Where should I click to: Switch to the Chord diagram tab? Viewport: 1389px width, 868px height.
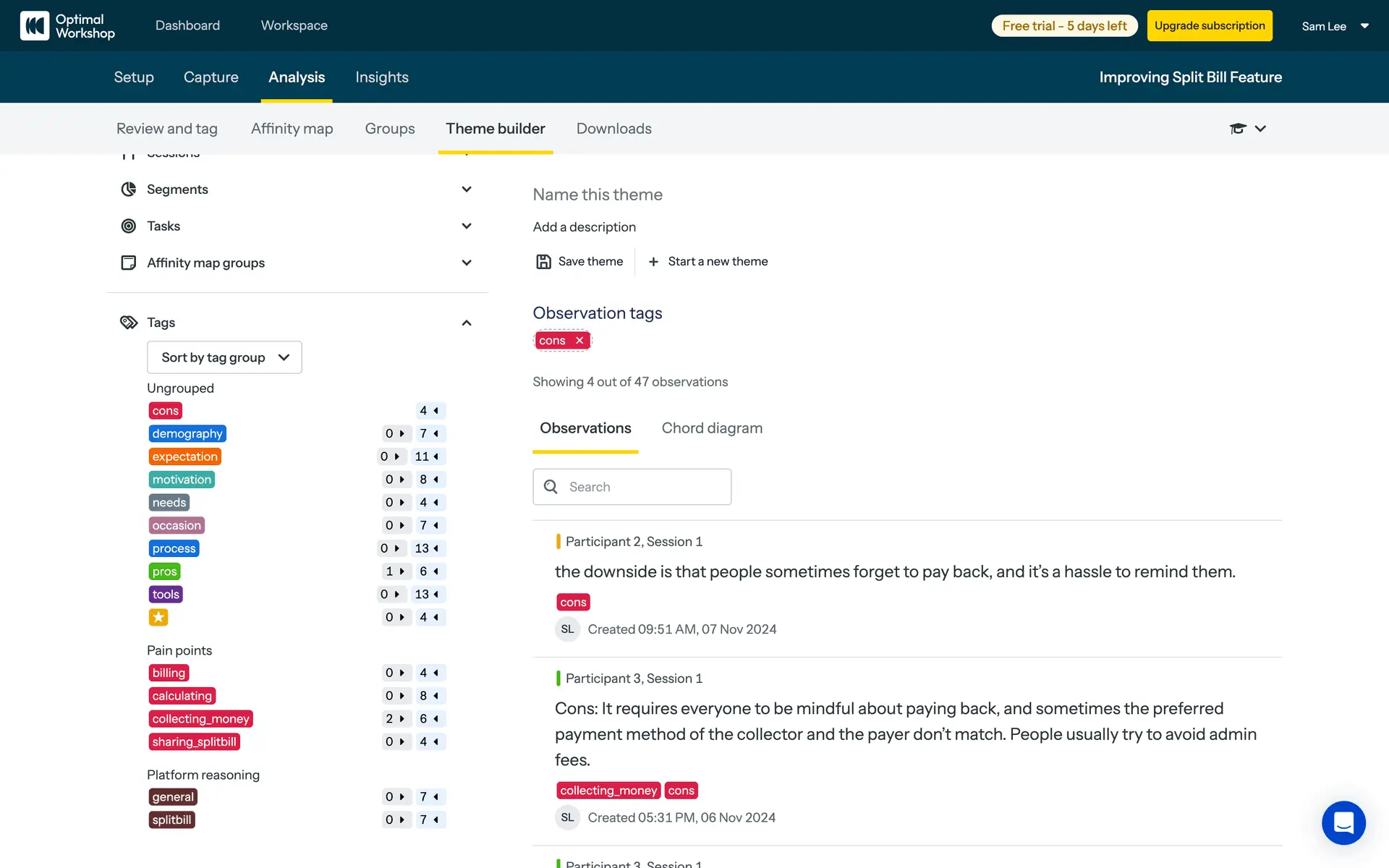[712, 428]
